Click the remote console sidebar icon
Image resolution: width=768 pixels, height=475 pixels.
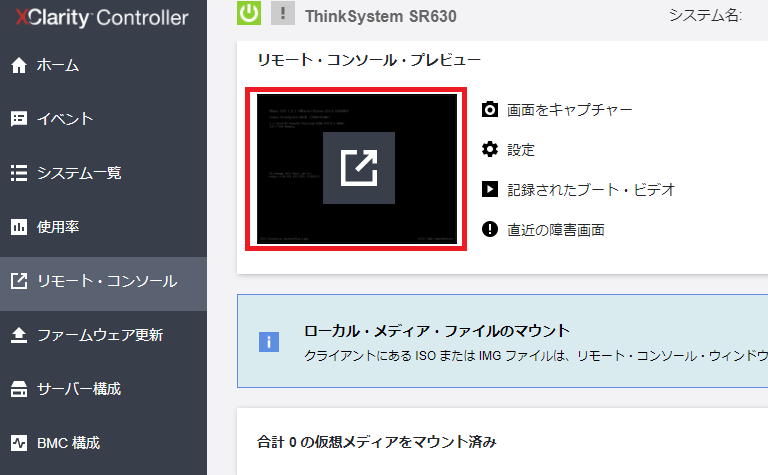pos(19,281)
